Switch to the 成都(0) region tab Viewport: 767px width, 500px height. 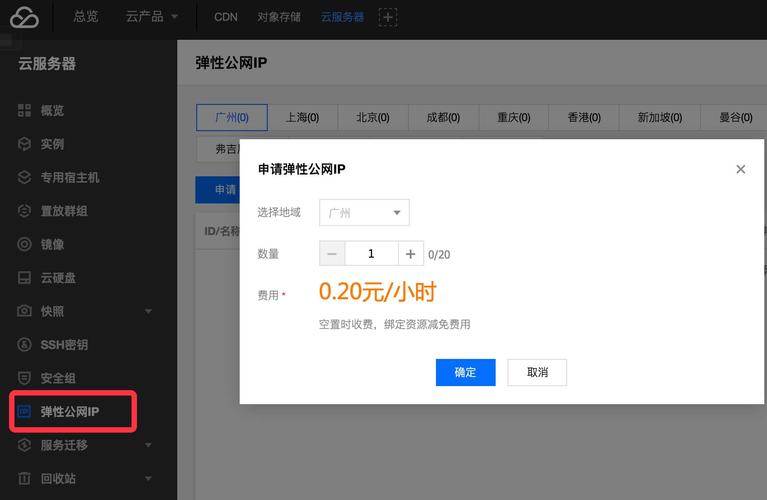tap(443, 117)
